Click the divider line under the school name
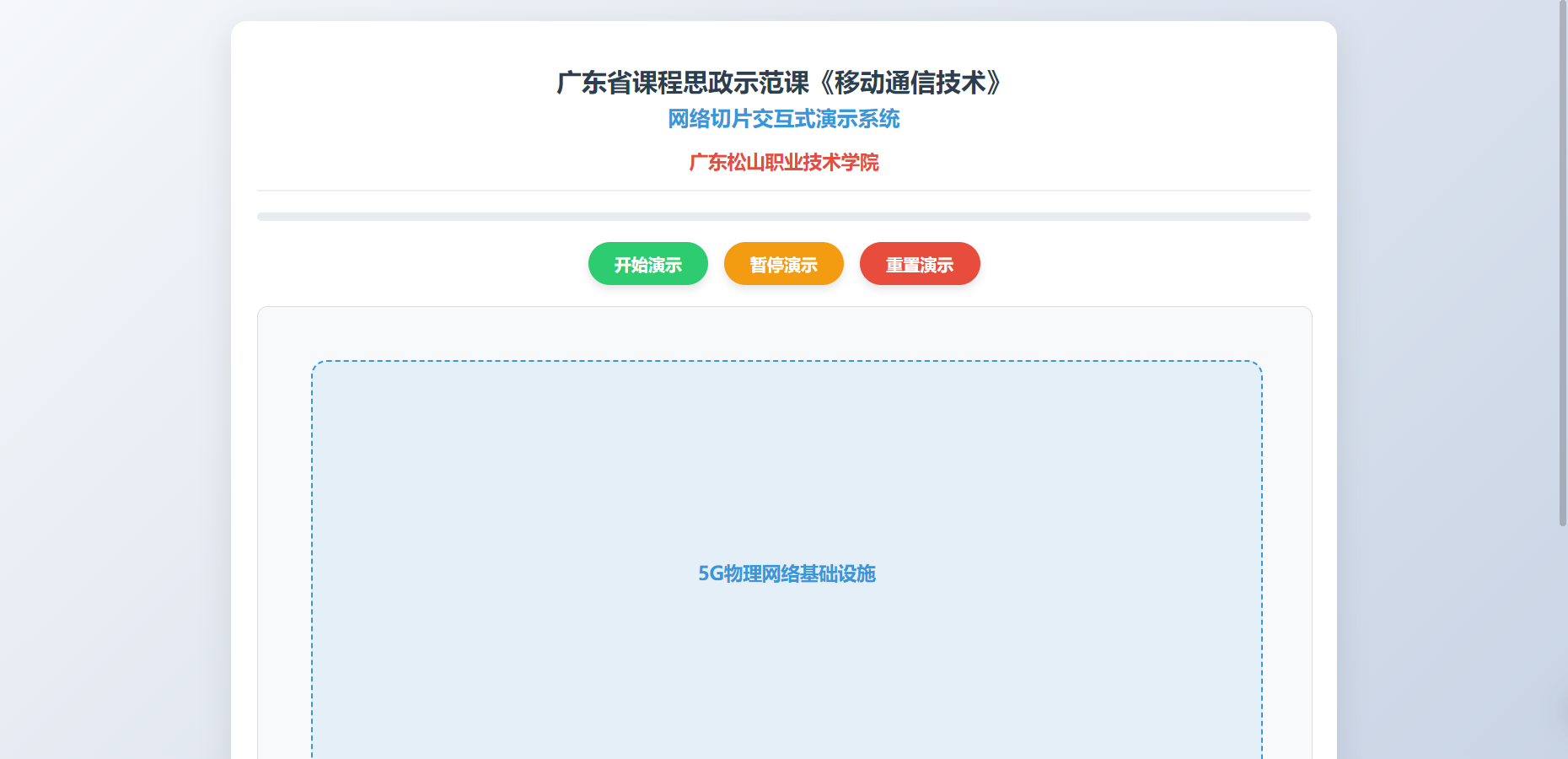 point(783,191)
